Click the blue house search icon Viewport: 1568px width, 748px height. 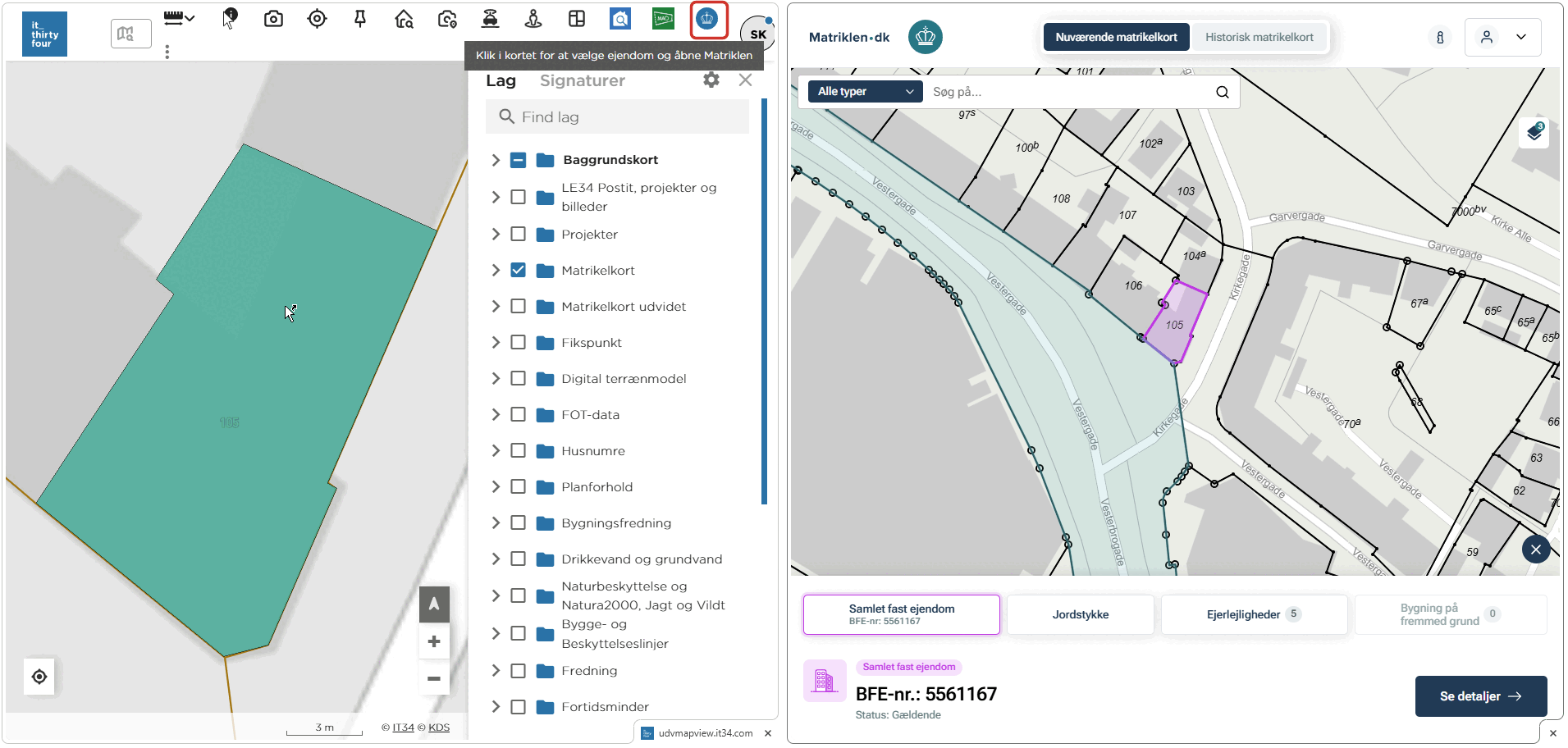point(620,19)
